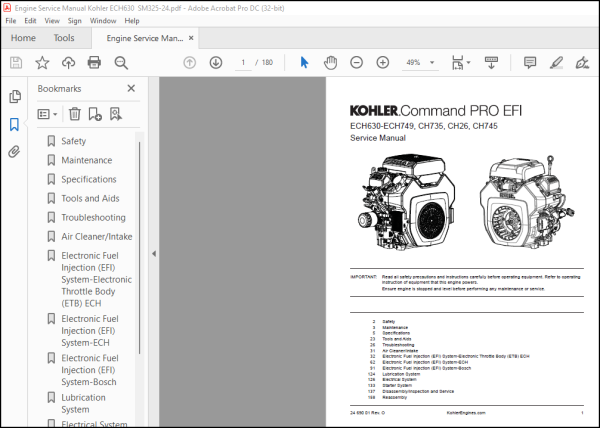Click the Troubleshooting entry in page contents

click(398, 345)
